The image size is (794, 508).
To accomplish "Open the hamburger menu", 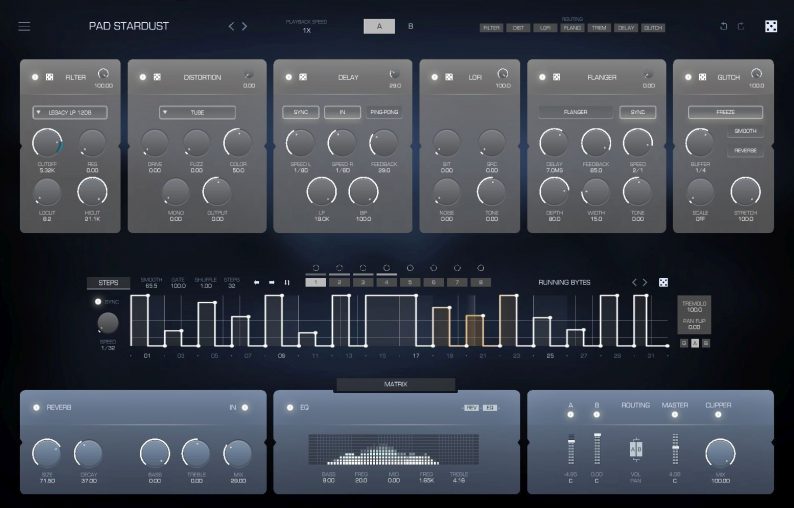I will point(24,26).
